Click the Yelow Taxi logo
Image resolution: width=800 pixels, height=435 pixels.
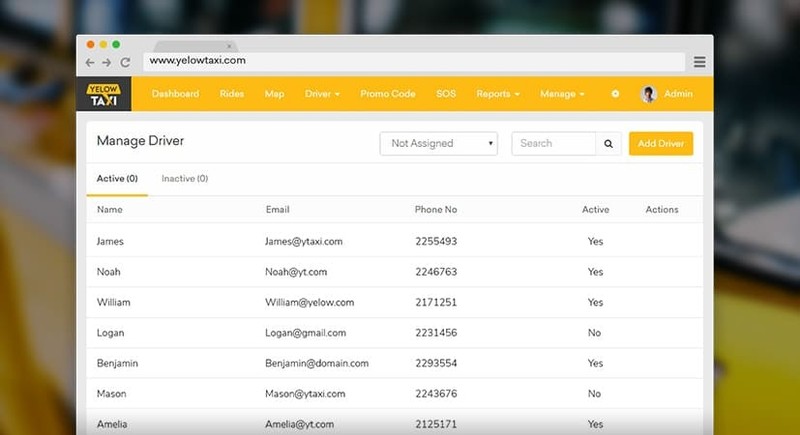pos(103,94)
